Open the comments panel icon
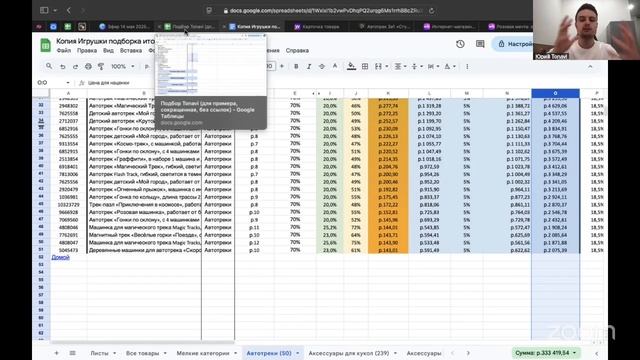The width and height of the screenshot is (640, 360). pos(480,44)
